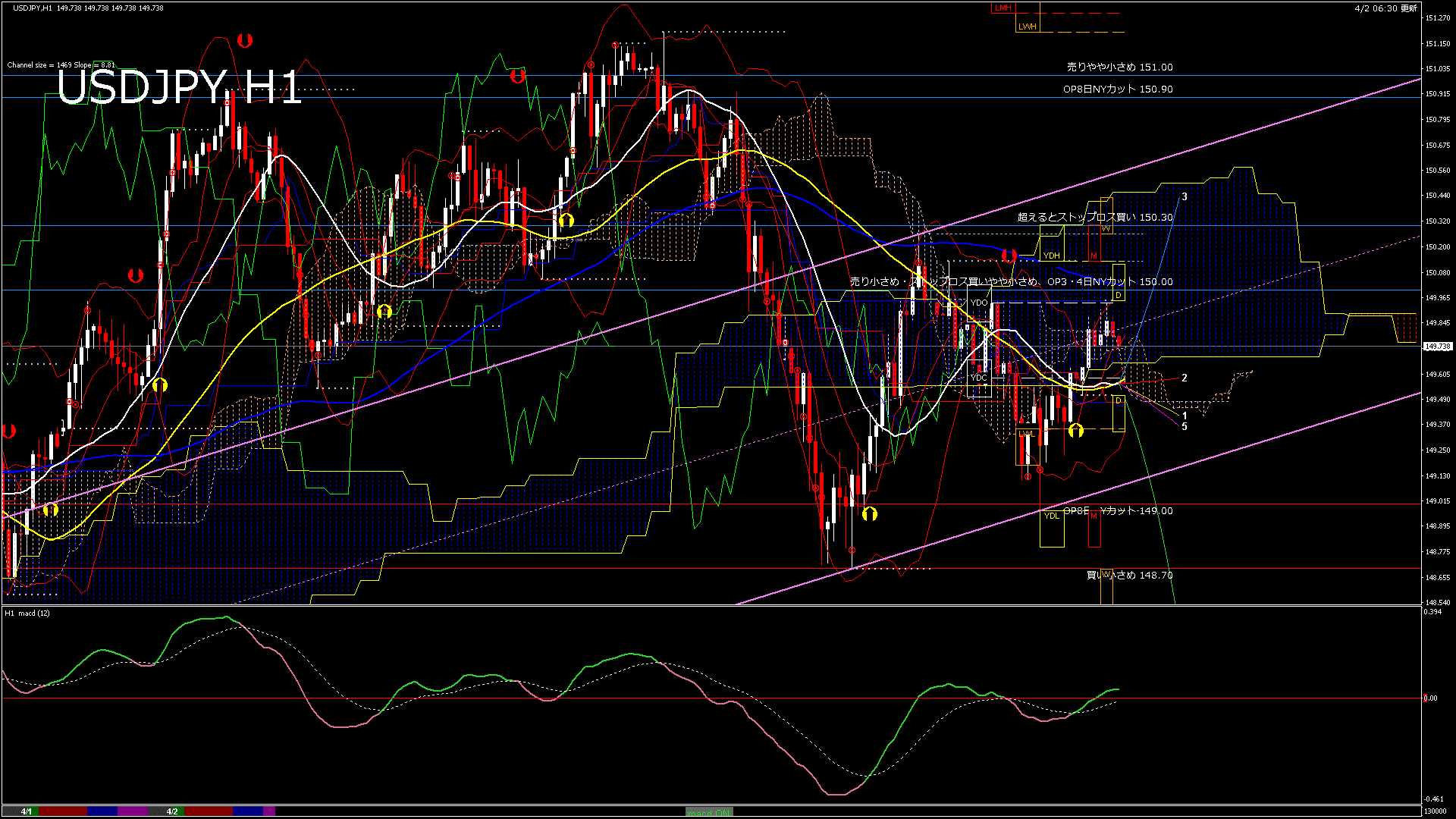Click yellow buy arrow next to LWL box
The width and height of the screenshot is (1456, 819).
pyautogui.click(x=1075, y=431)
